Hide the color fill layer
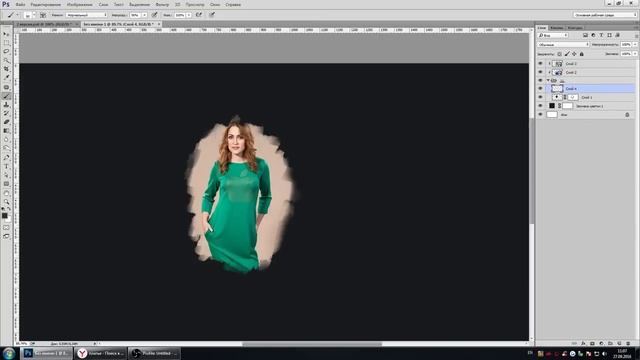Image resolution: width=640 pixels, height=360 pixels. (540, 106)
